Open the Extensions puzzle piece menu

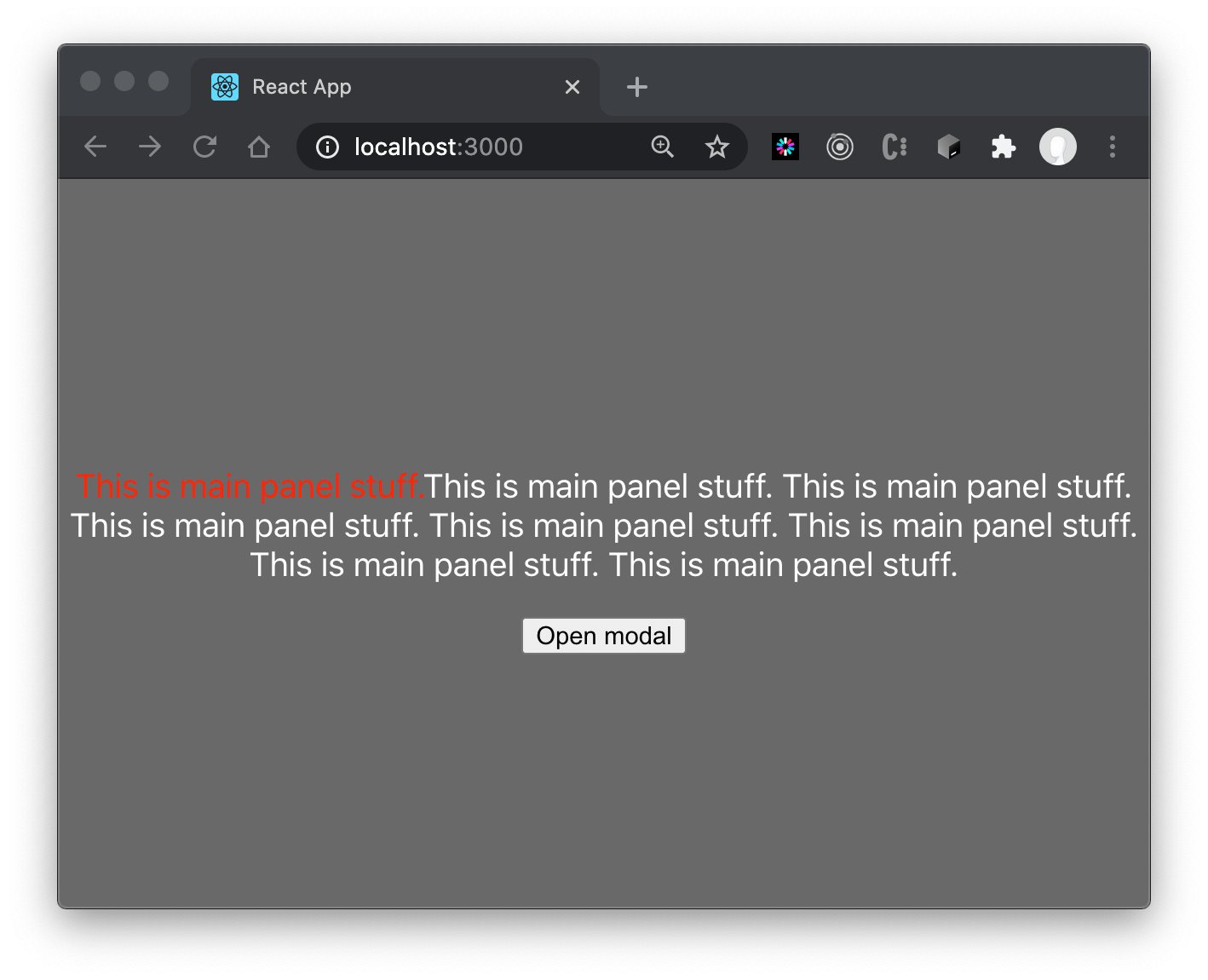pyautogui.click(x=1004, y=147)
